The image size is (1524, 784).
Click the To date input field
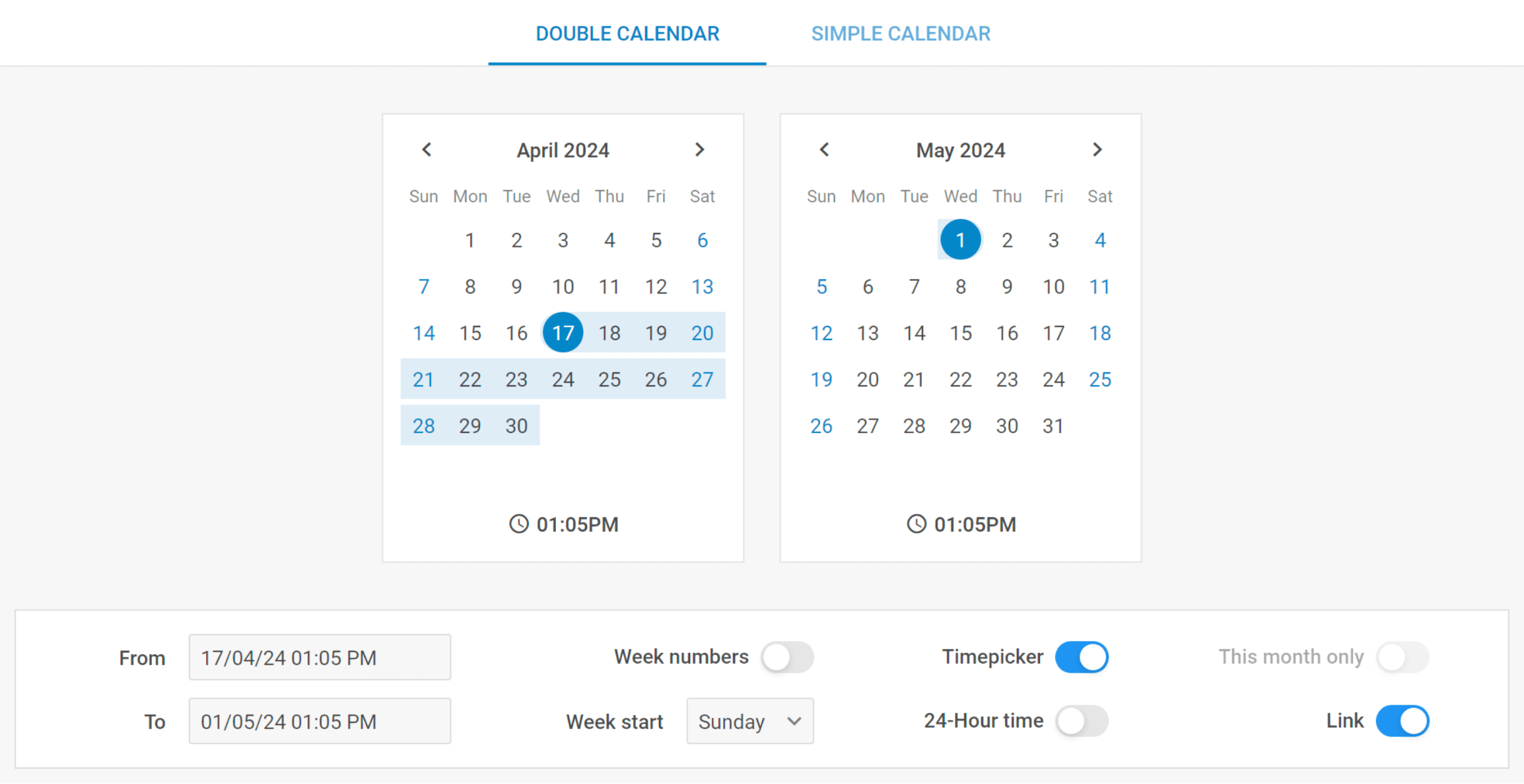320,721
